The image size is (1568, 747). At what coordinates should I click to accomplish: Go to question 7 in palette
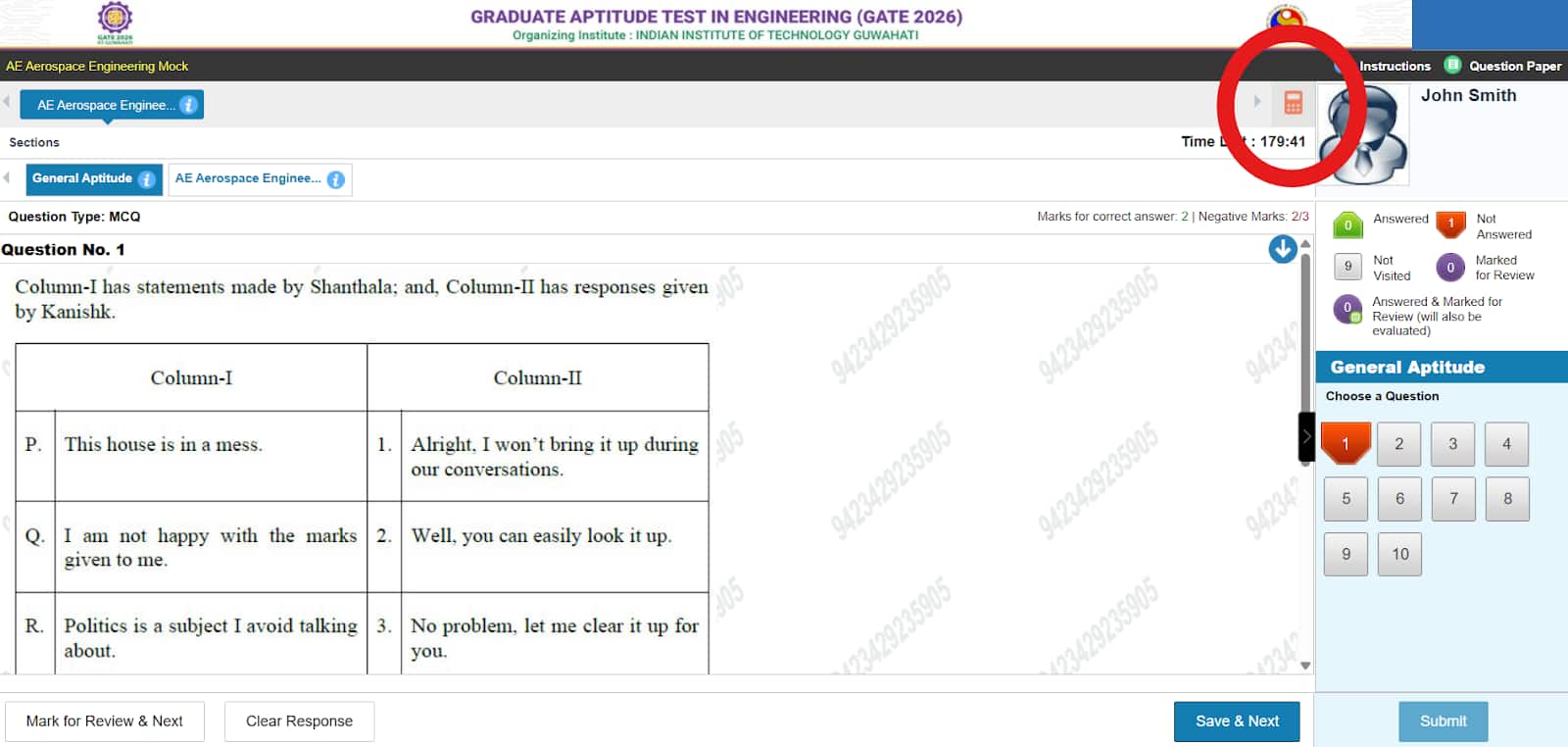pos(1454,499)
